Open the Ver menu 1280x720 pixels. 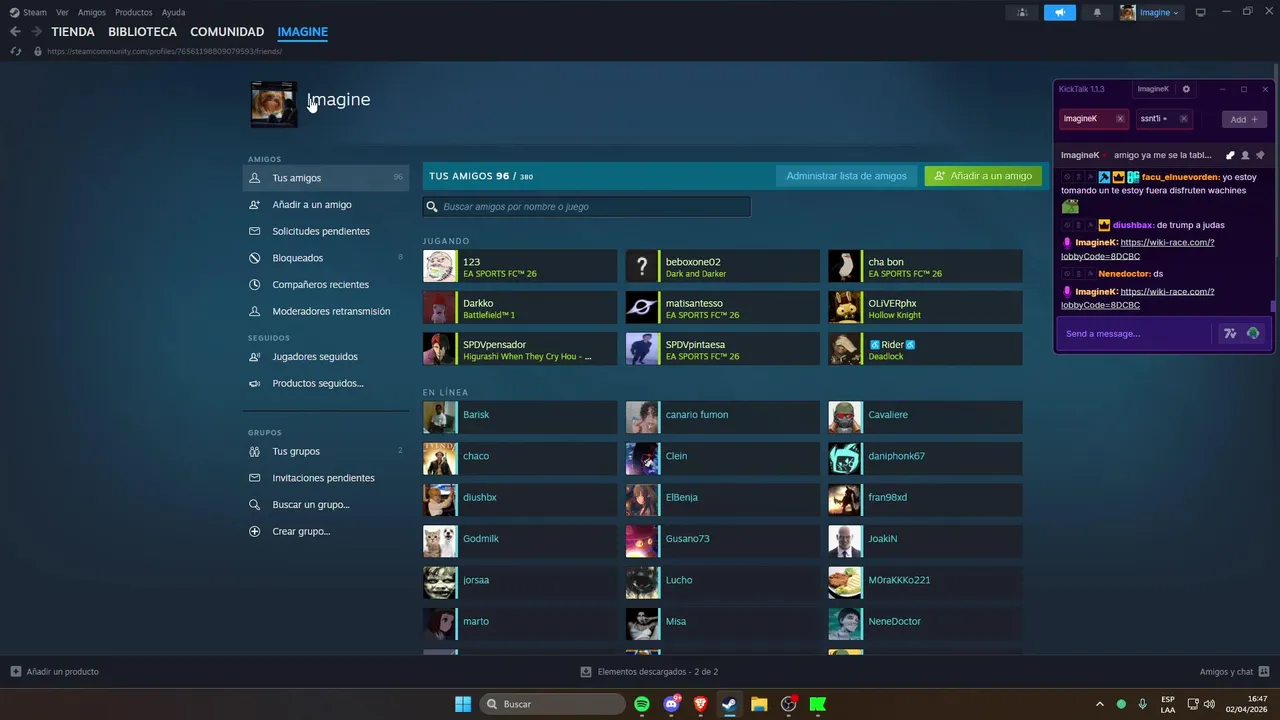pyautogui.click(x=62, y=12)
